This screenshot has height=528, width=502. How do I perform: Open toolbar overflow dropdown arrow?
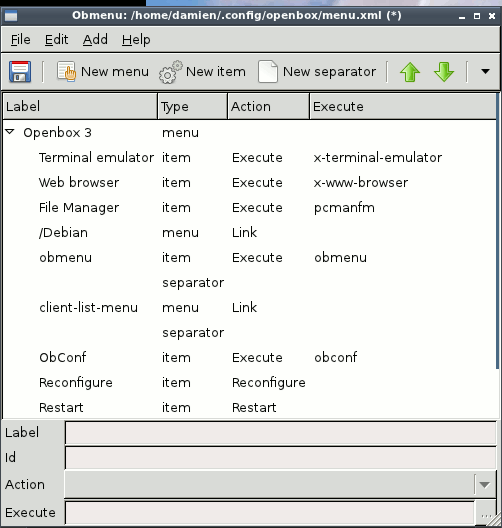pyautogui.click(x=485, y=71)
